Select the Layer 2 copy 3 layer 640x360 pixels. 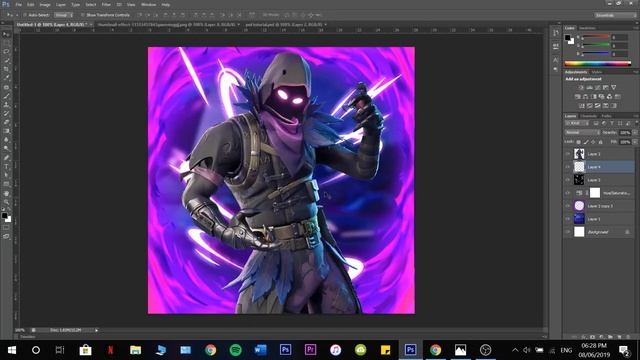[x=600, y=206]
